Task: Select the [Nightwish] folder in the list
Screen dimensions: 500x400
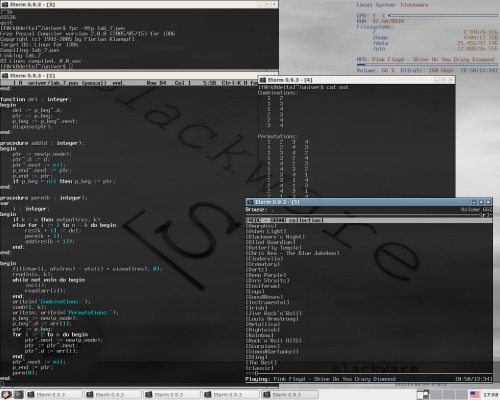Action: pos(263,330)
